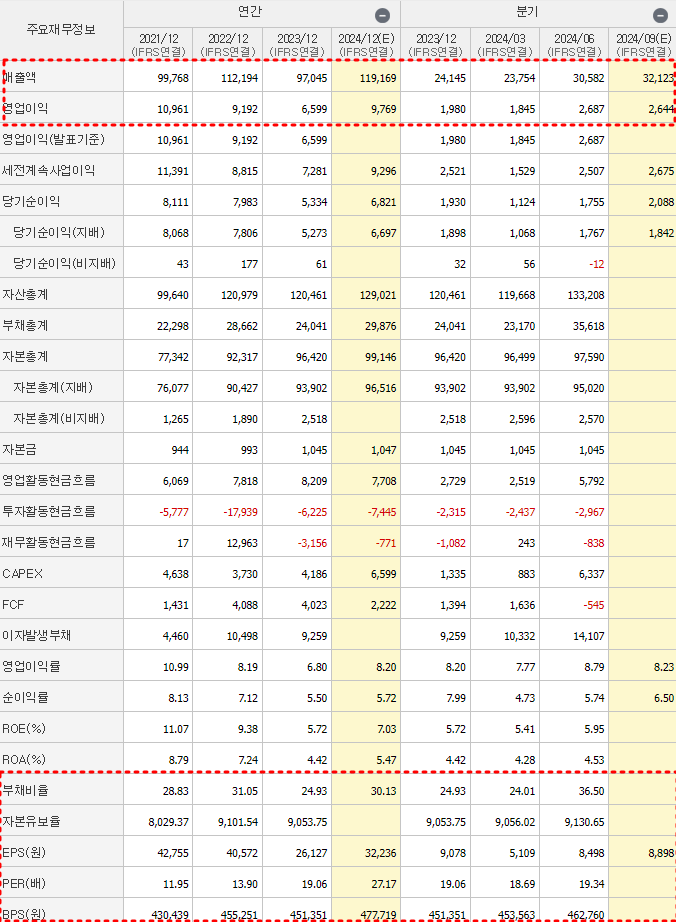676x922 pixels.
Task: Select the 자본총계(비지배) row label
Action: click(x=59, y=419)
